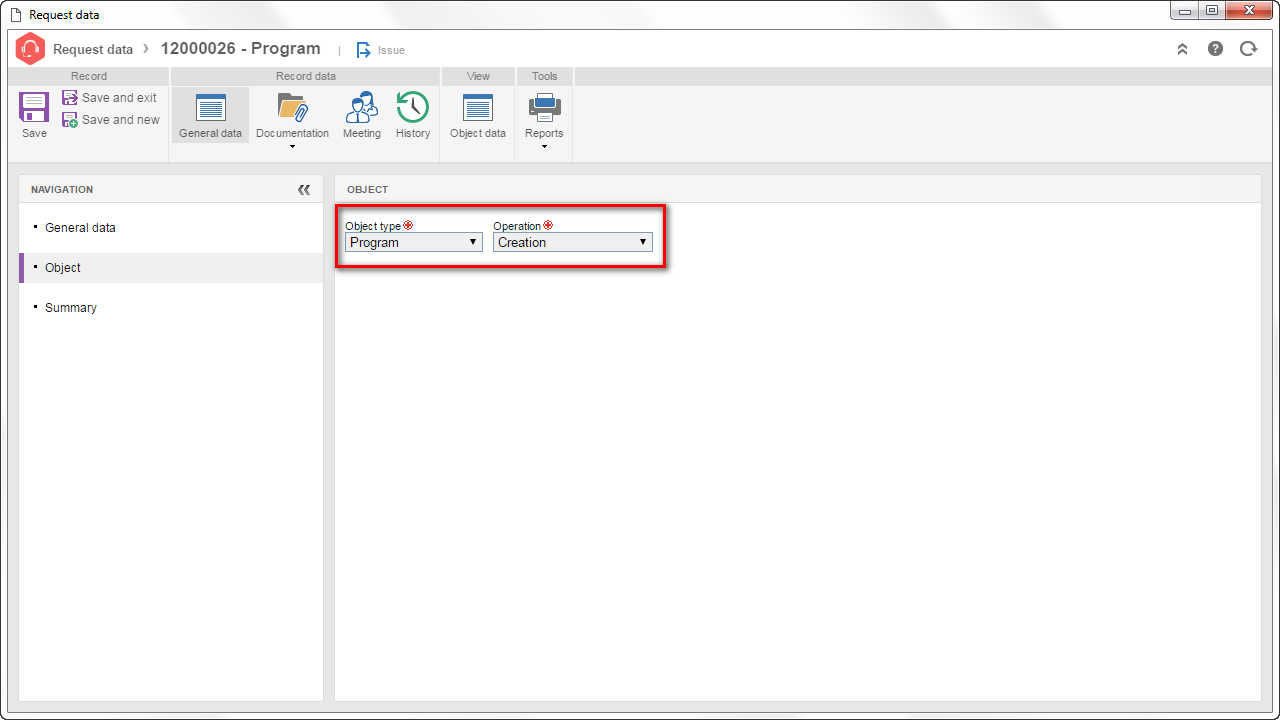Viewport: 1280px width, 720px height.
Task: Click the OBJECT section header
Action: 367,189
